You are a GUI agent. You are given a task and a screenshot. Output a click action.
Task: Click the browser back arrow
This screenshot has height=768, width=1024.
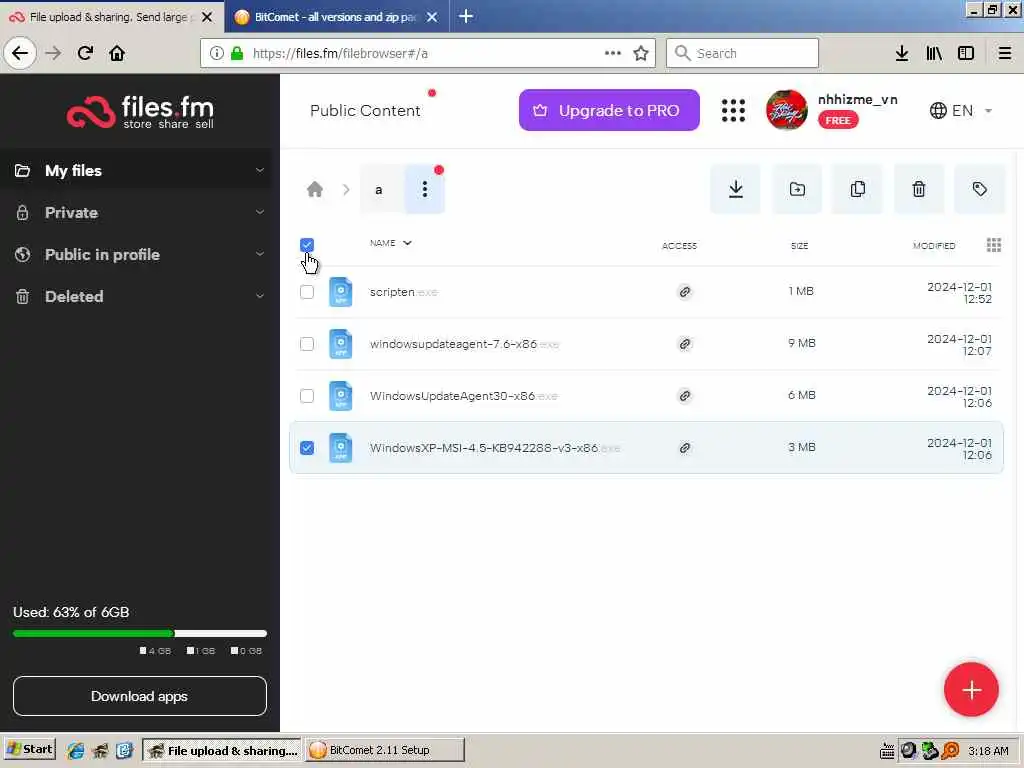[20, 53]
